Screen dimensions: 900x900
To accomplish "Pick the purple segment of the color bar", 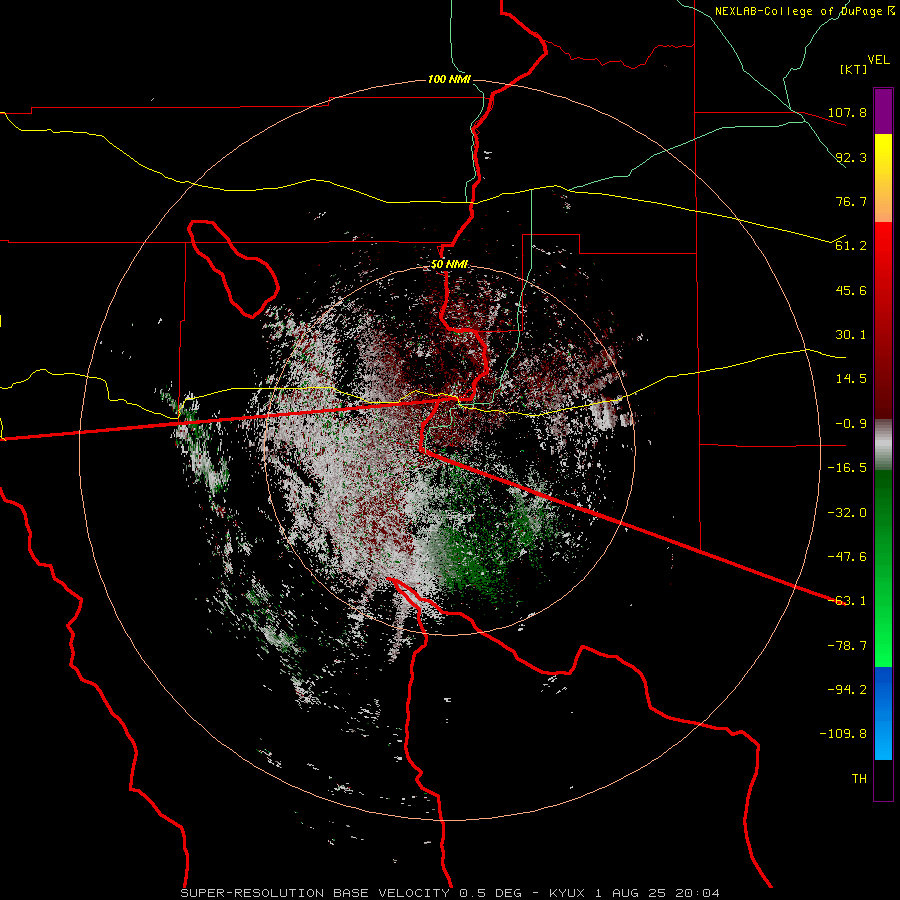I will (883, 111).
